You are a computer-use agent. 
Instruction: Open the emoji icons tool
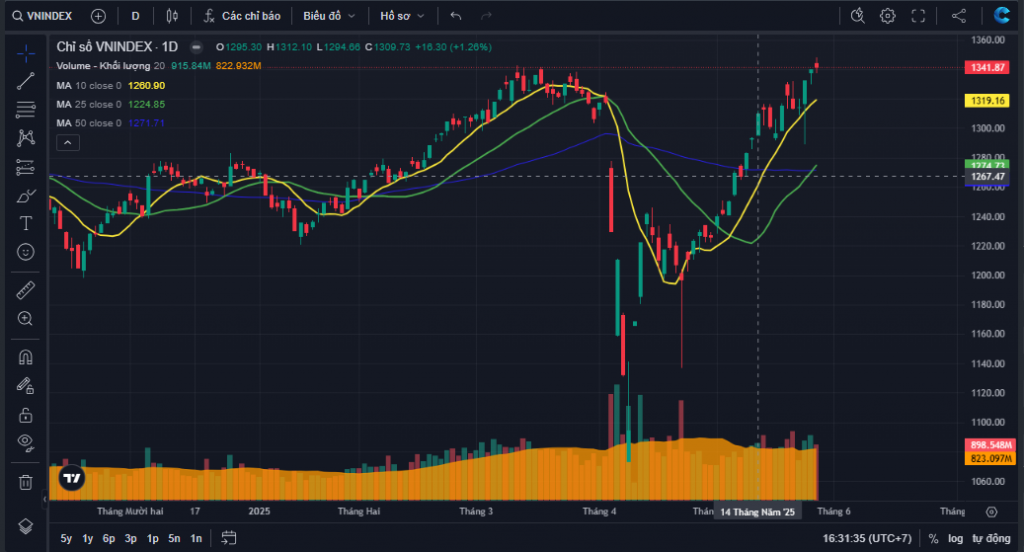[25, 252]
